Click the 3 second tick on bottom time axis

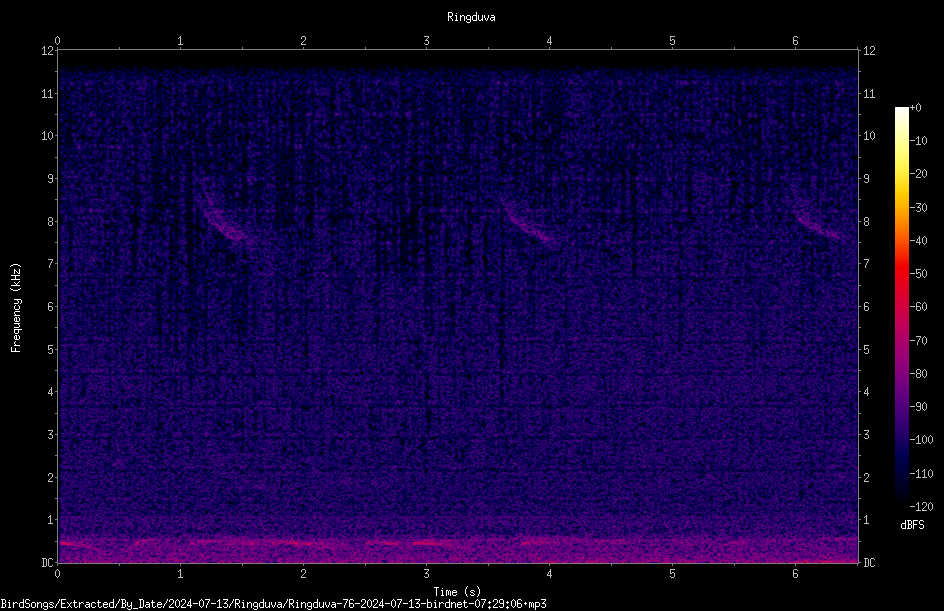[426, 574]
